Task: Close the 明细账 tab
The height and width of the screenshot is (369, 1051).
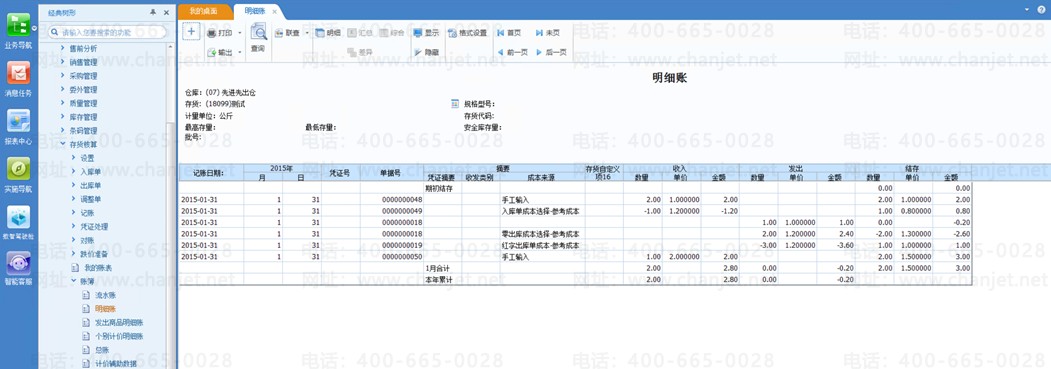Action: pyautogui.click(x=275, y=12)
